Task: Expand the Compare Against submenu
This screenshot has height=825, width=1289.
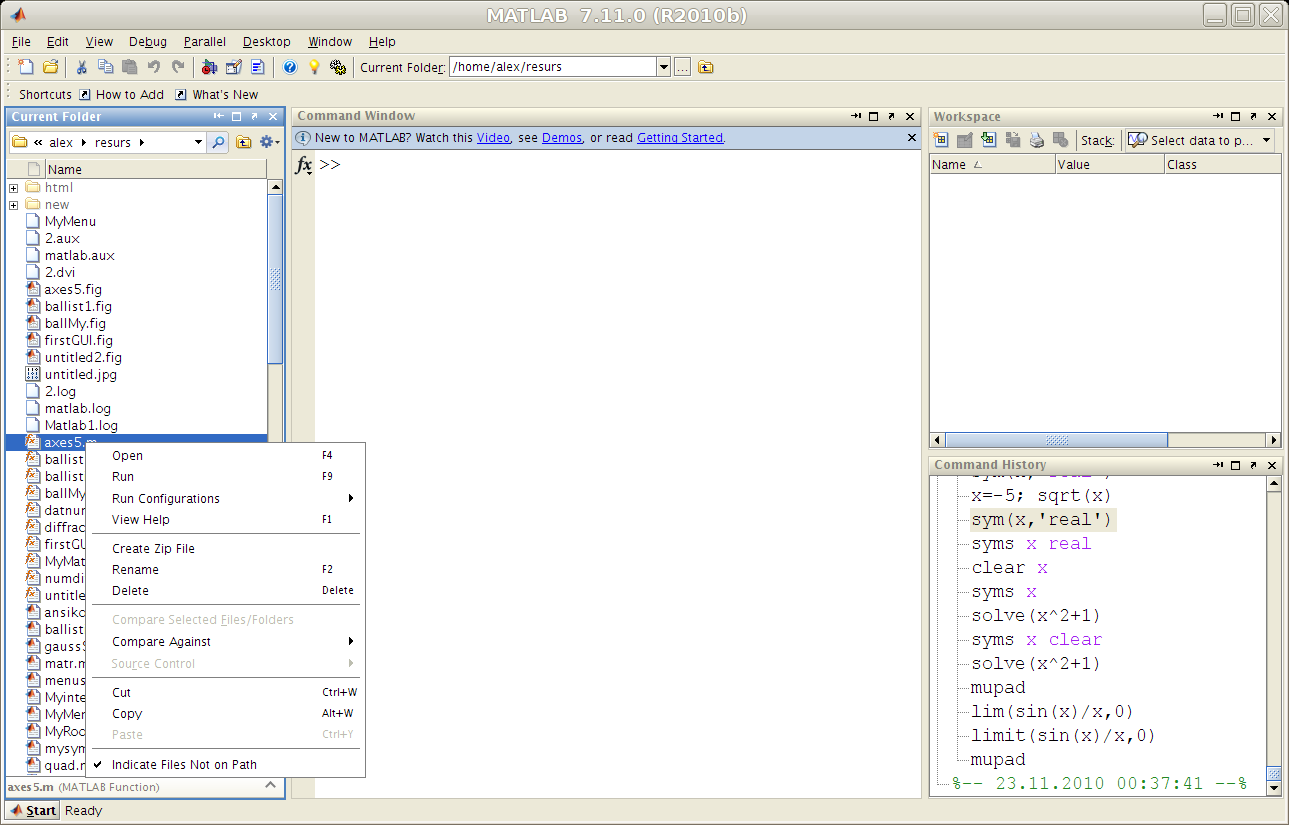Action: click(350, 641)
